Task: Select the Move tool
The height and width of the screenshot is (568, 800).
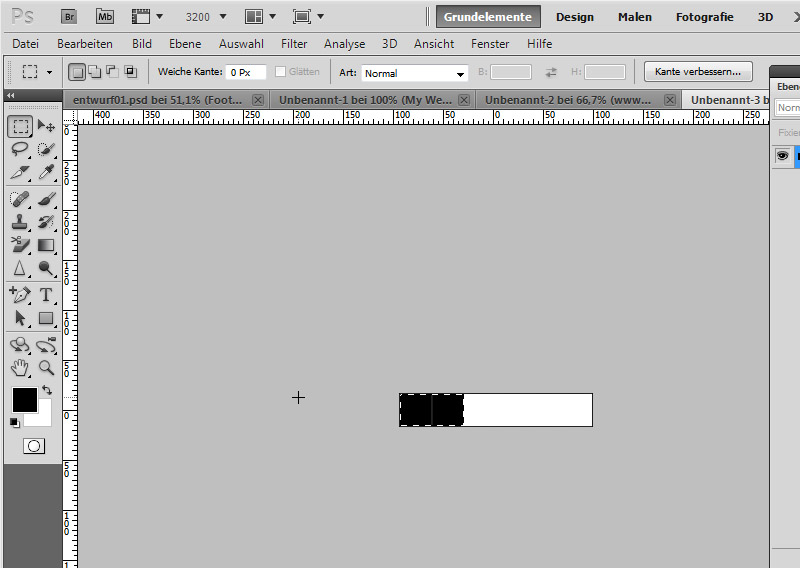Action: coord(46,127)
